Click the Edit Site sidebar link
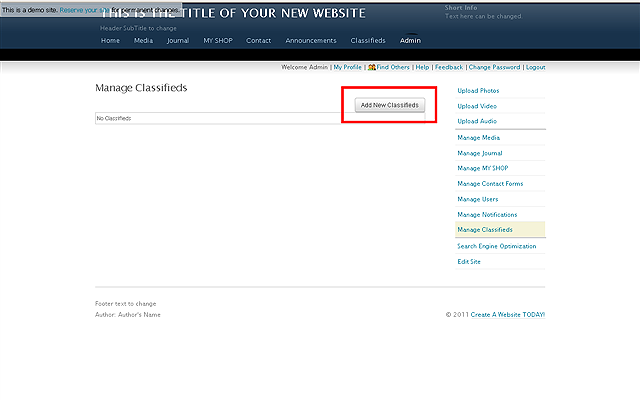This screenshot has width=640, height=400. tap(469, 261)
